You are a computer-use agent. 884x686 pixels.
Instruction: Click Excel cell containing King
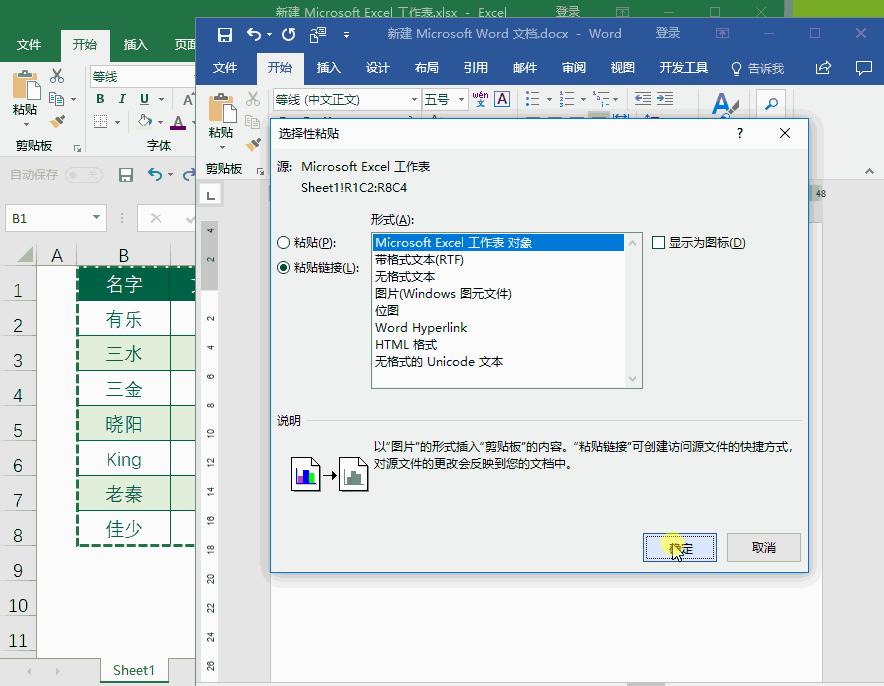point(124,459)
